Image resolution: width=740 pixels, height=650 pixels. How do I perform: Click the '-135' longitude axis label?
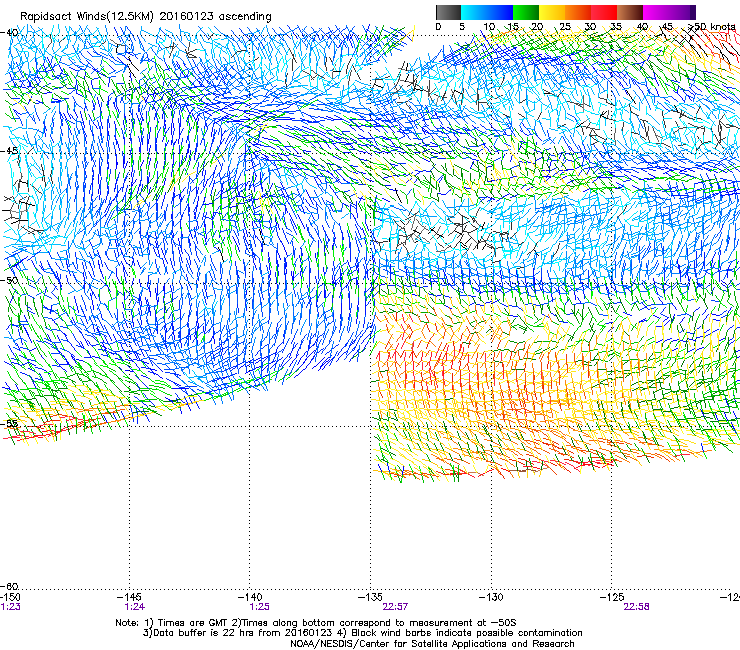pyautogui.click(x=370, y=597)
